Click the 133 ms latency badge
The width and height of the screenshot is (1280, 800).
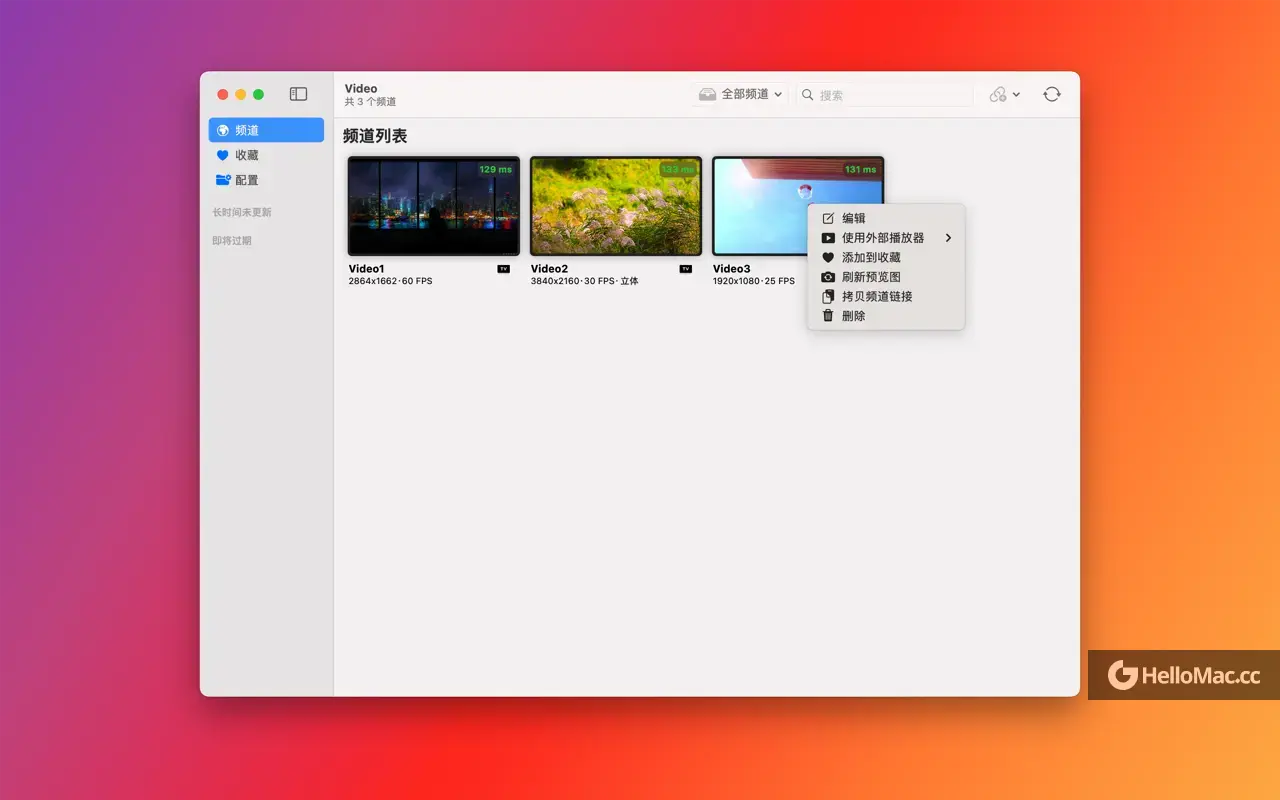click(677, 170)
